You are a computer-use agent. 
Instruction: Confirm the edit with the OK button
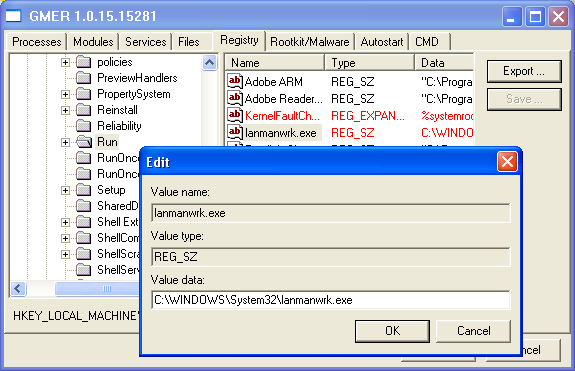coord(392,331)
